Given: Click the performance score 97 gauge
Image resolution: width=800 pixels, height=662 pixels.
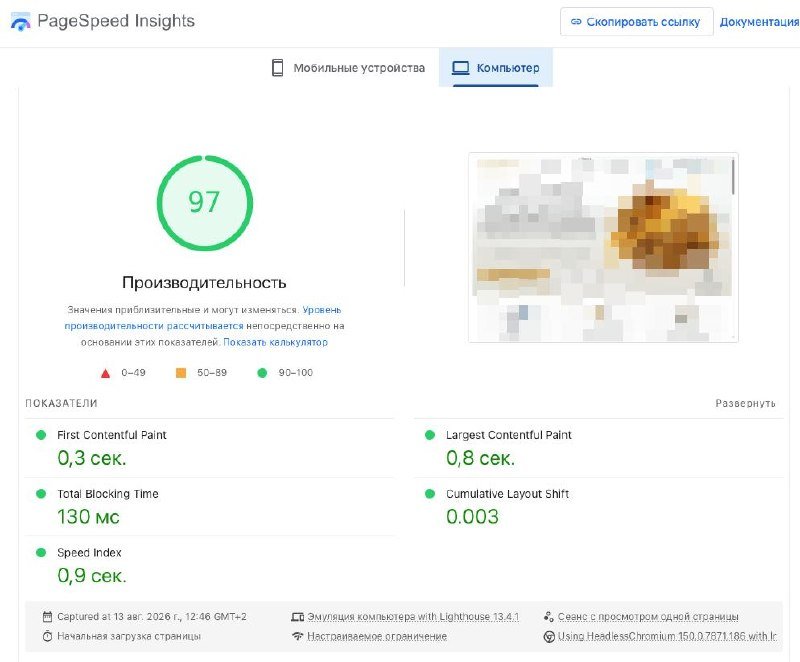Looking at the screenshot, I should 205,202.
